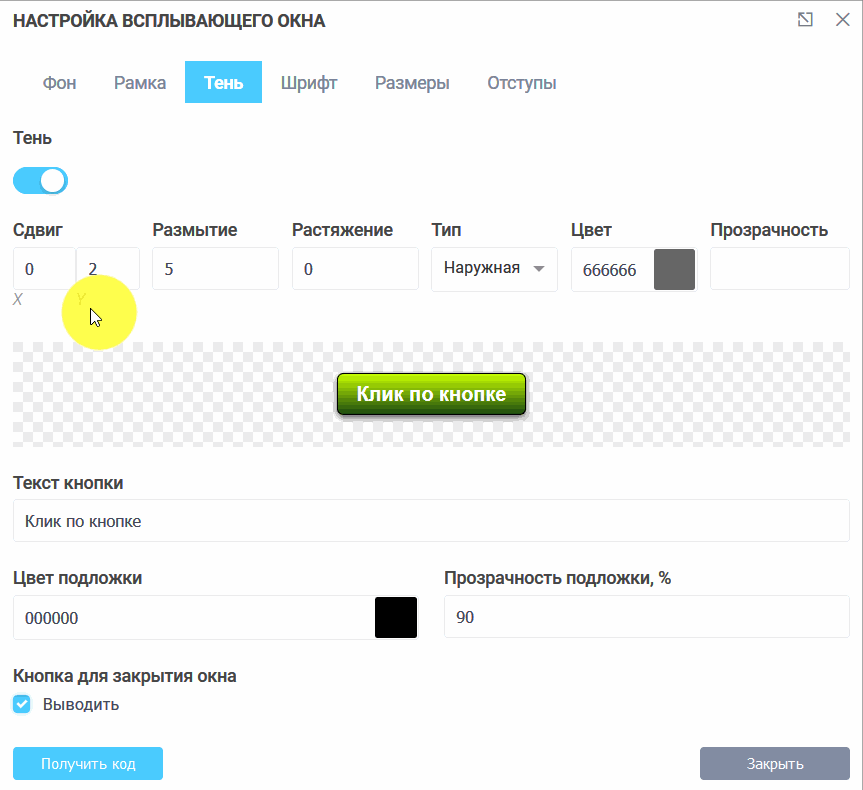
Task: Close the popup settings dialog with X
Action: coord(842,20)
